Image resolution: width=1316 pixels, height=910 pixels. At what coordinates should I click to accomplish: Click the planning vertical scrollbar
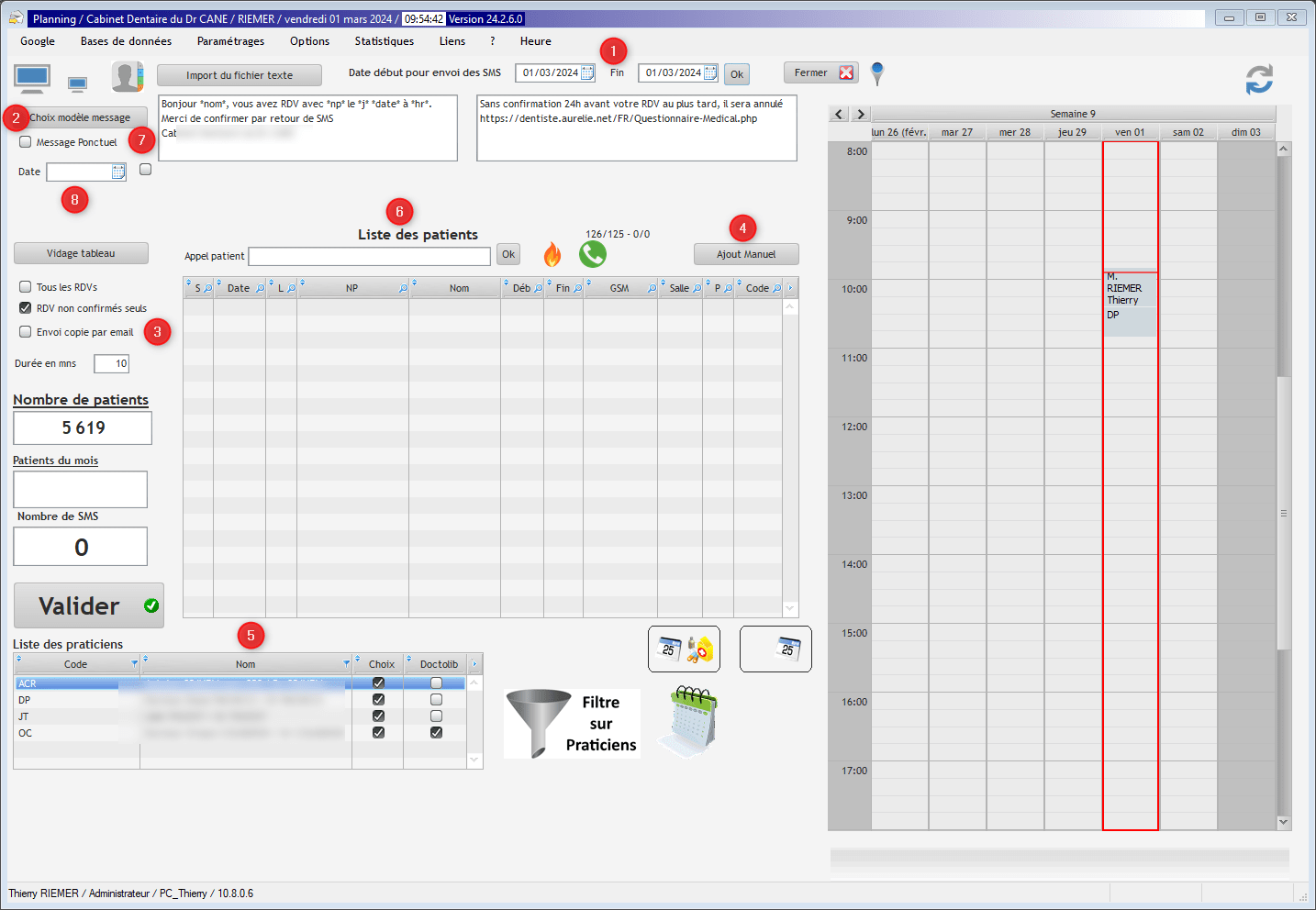click(x=1283, y=514)
